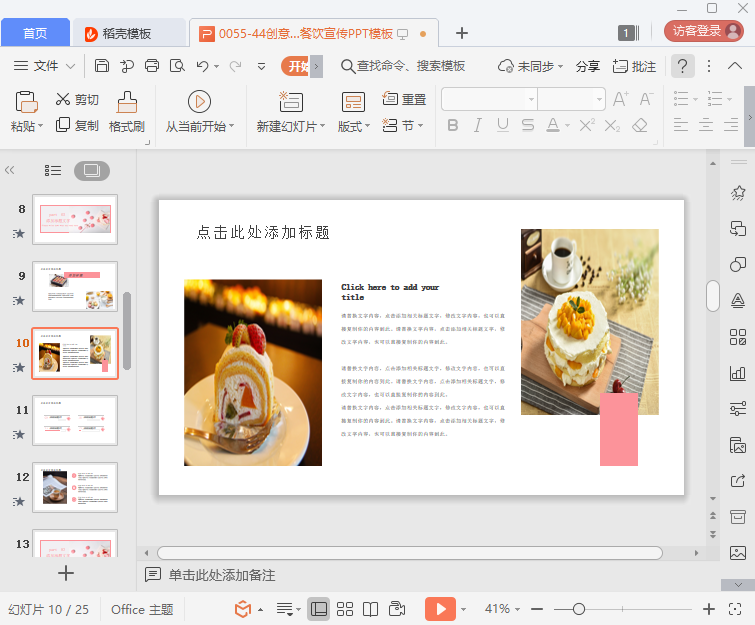The width and height of the screenshot is (755, 625).
Task: Add new slide with panel plus button
Action: (66, 573)
